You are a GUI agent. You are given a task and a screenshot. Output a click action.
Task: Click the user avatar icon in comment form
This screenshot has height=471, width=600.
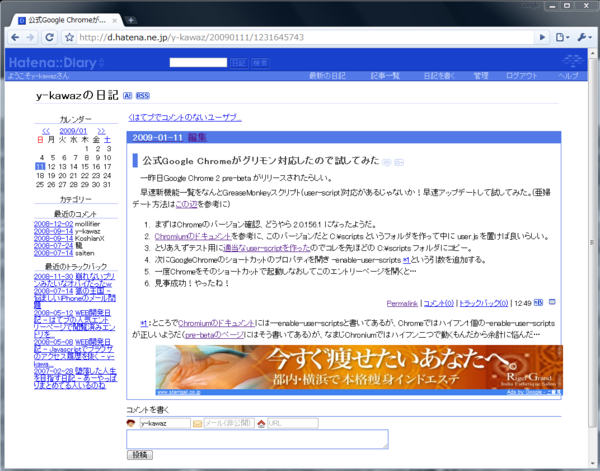pos(131,423)
